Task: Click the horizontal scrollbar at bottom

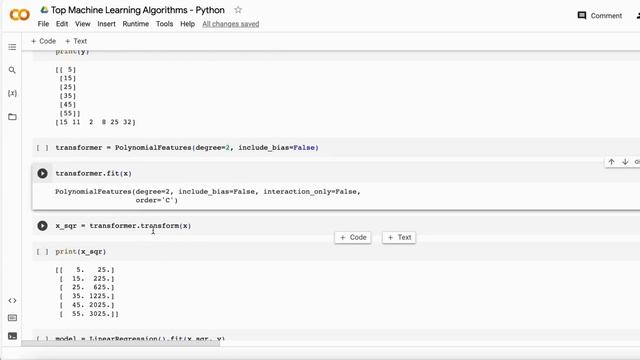Action: tap(121, 343)
